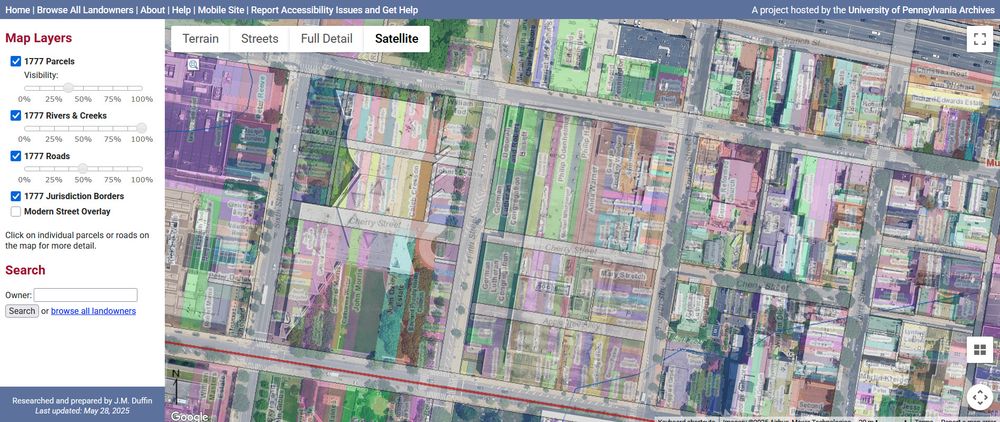1000x422 pixels.
Task: Open the Help link
Action: pos(181,10)
